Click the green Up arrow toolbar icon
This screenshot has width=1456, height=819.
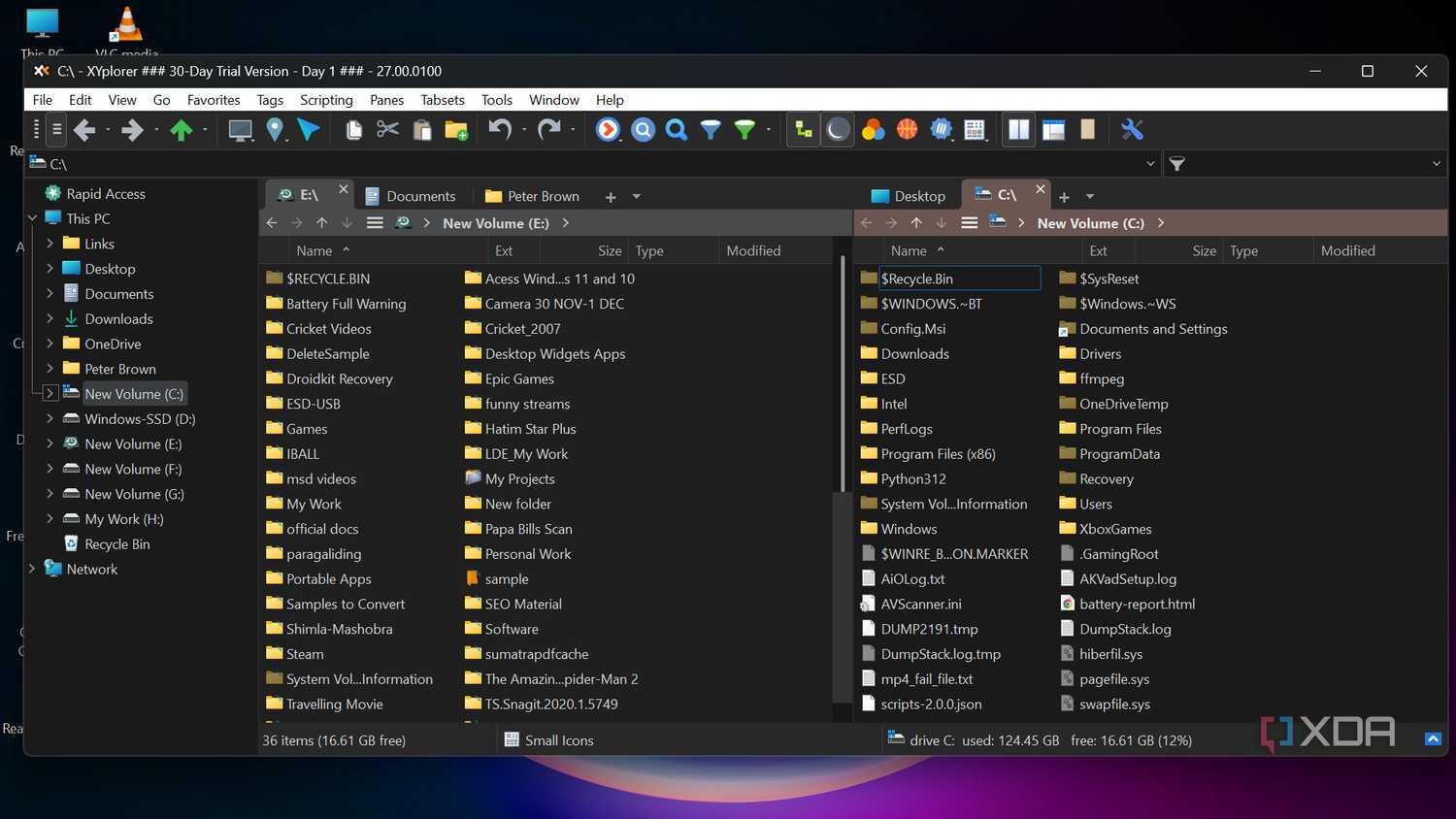pos(181,130)
